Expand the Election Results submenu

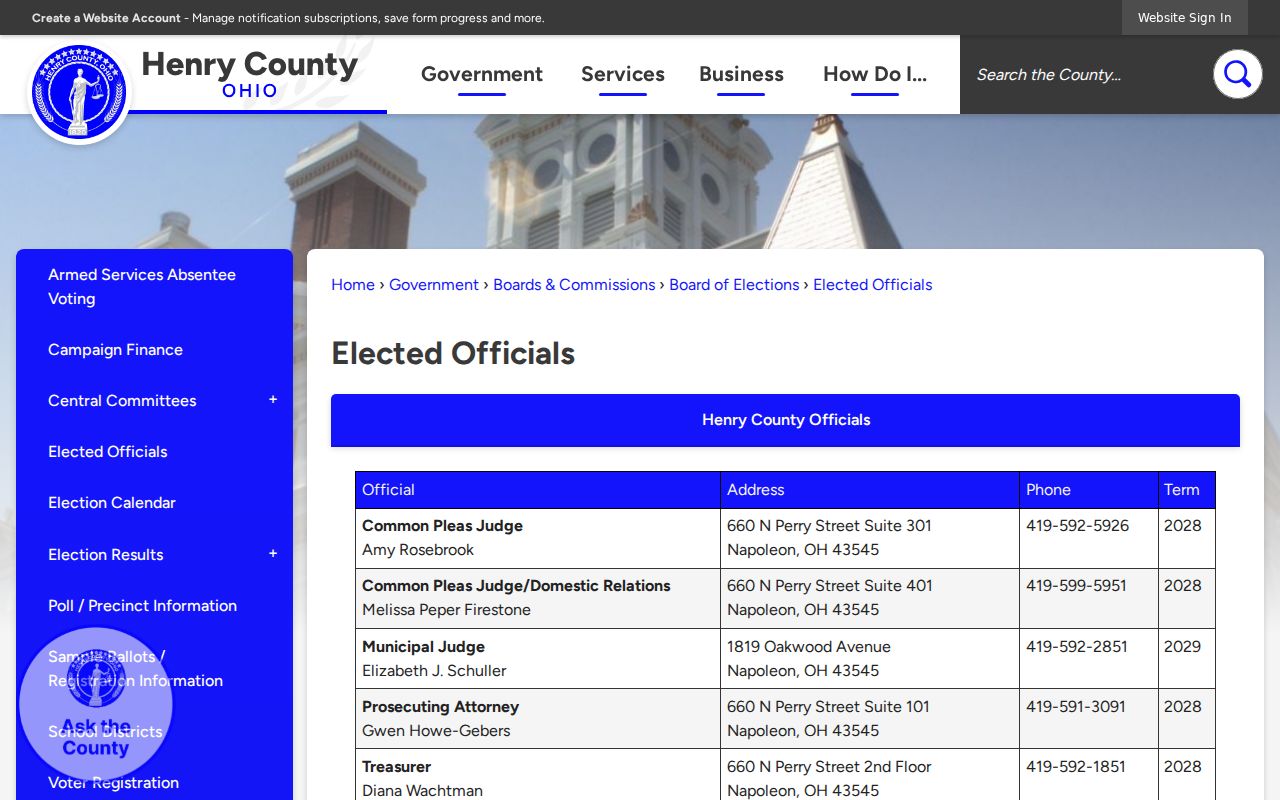pyautogui.click(x=273, y=554)
